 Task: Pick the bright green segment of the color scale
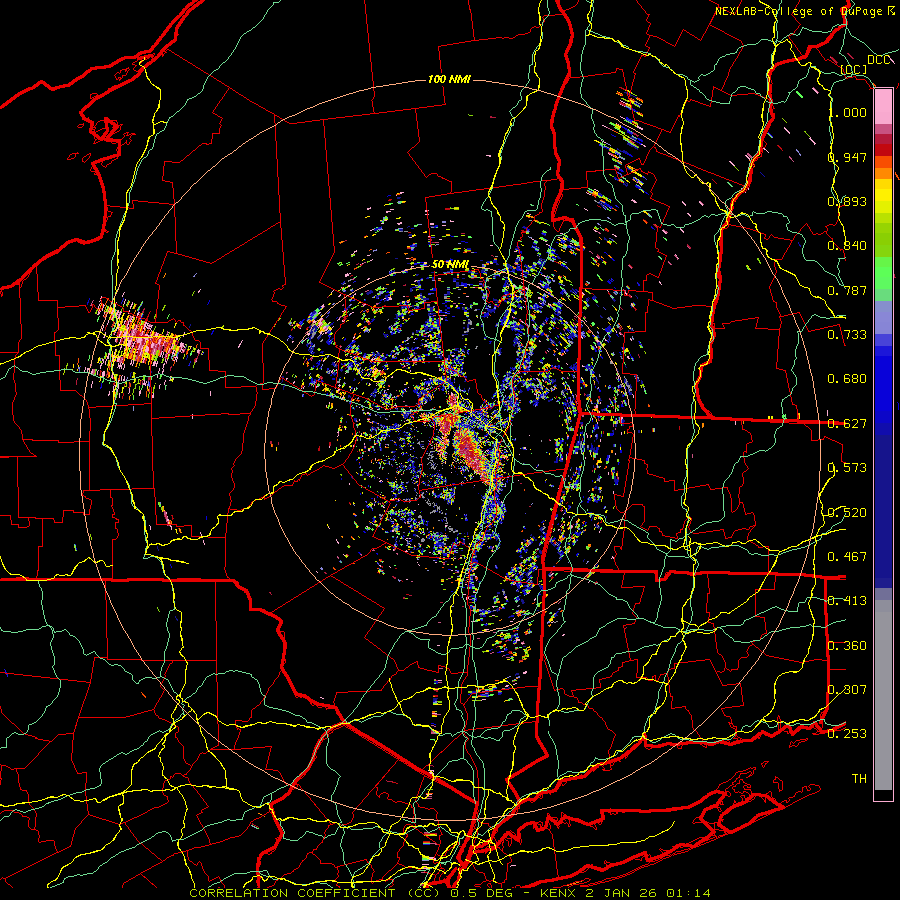pos(883,274)
